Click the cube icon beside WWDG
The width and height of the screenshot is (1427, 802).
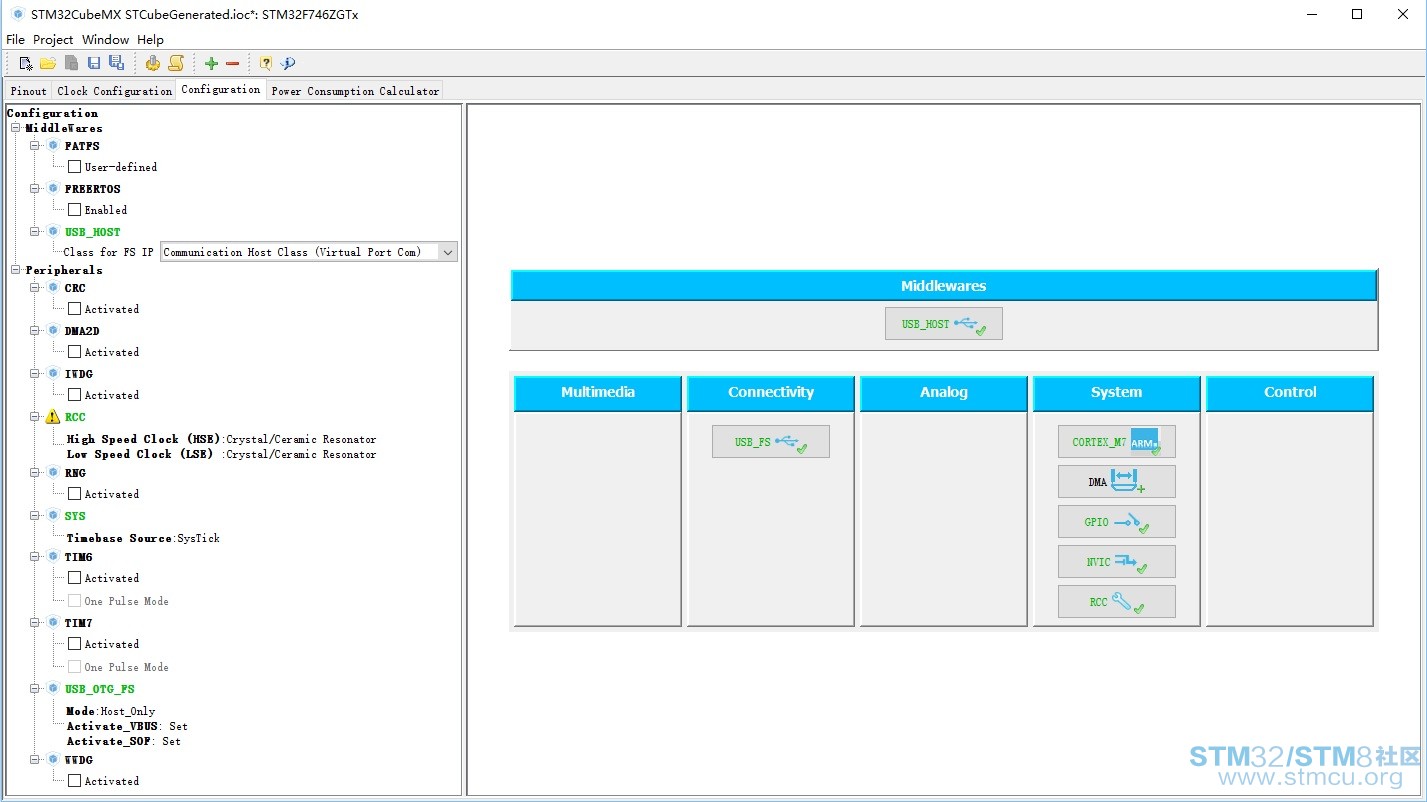coord(53,759)
